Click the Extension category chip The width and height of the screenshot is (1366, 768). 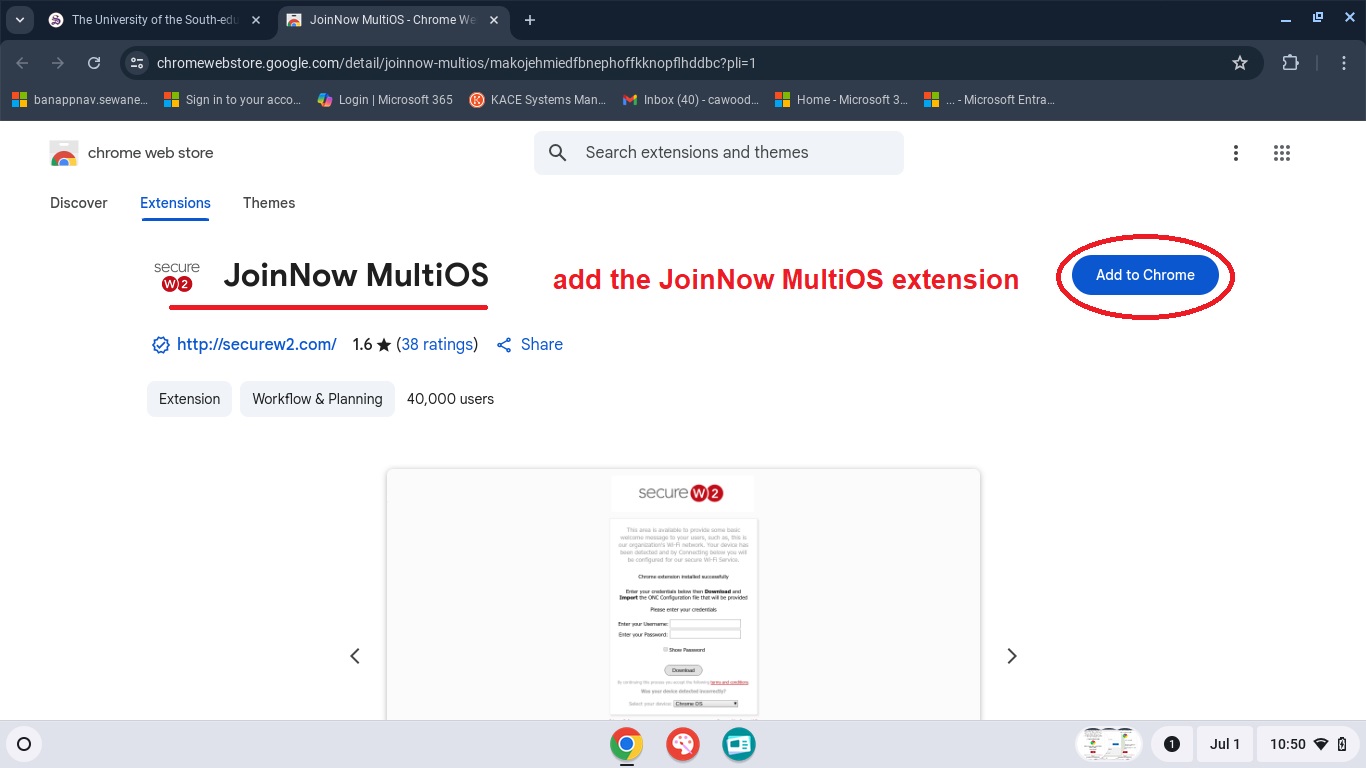coord(190,399)
